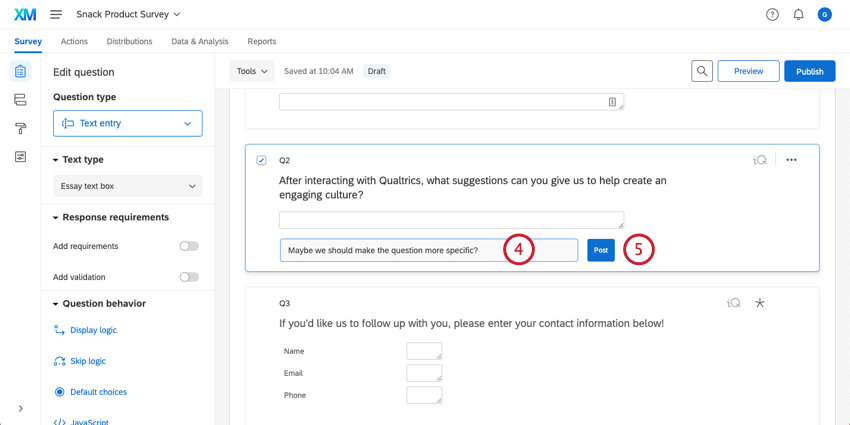Open the Data & Analysis tab
Screen dimensions: 850x425
pyautogui.click(x=200, y=42)
